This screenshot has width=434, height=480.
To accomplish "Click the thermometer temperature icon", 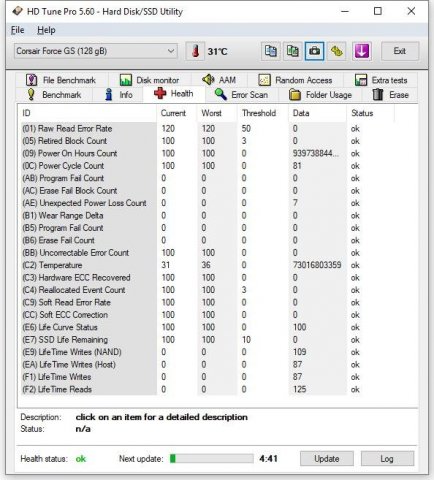I will point(195,51).
